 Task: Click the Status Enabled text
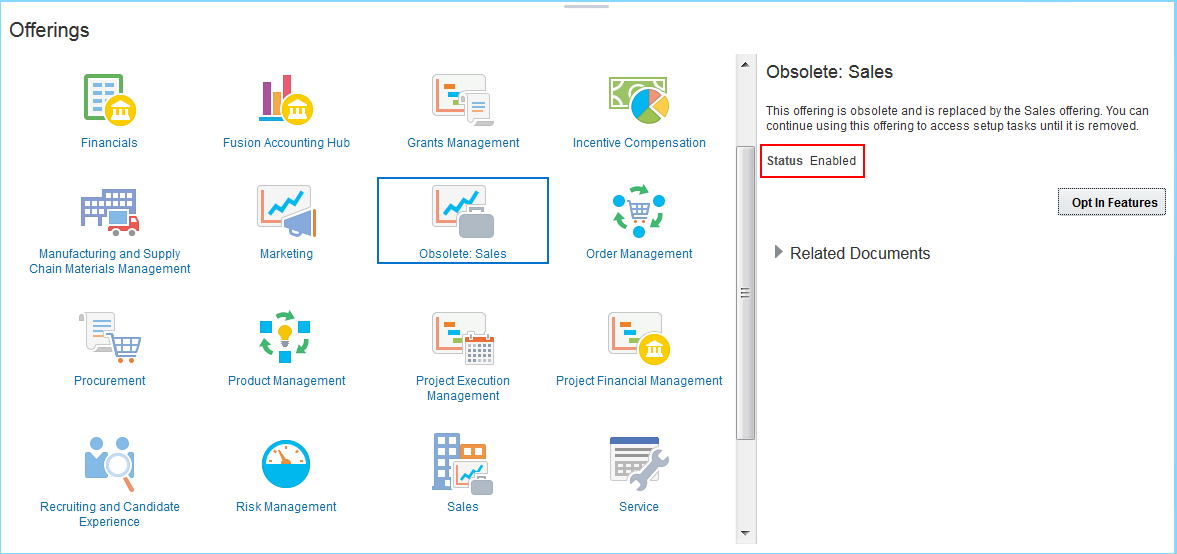pyautogui.click(x=811, y=161)
